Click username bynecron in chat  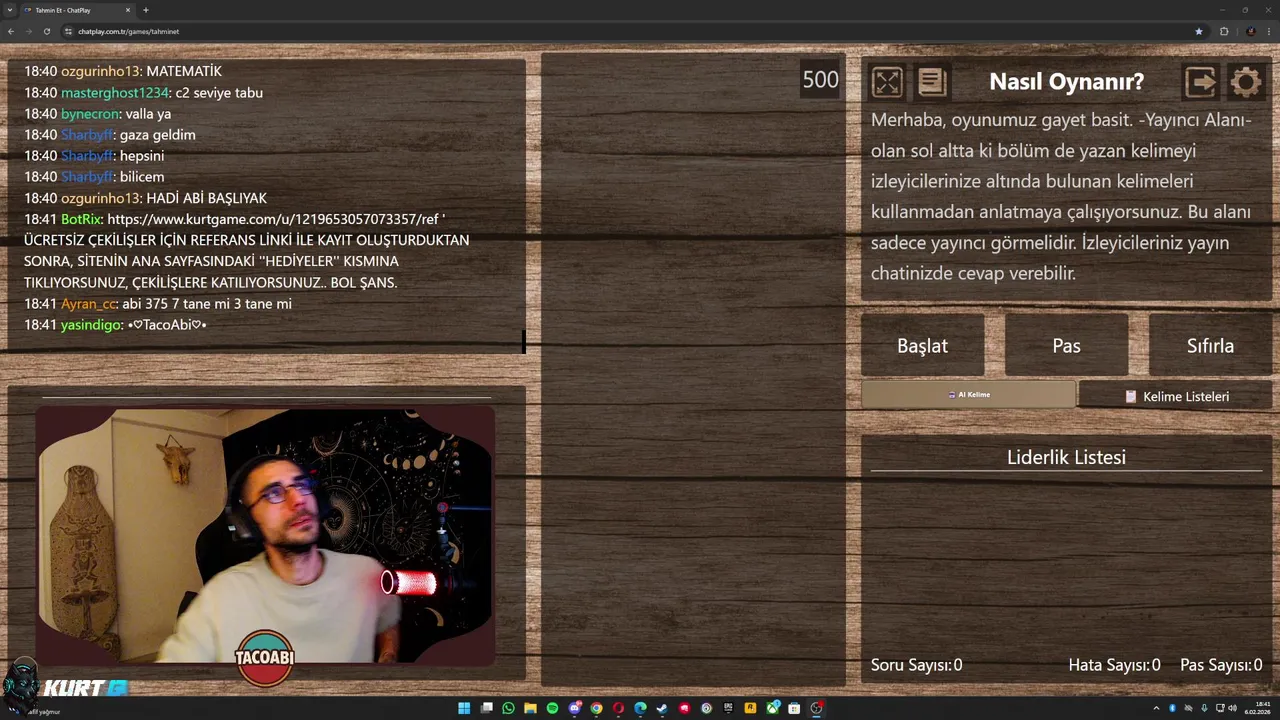[90, 114]
